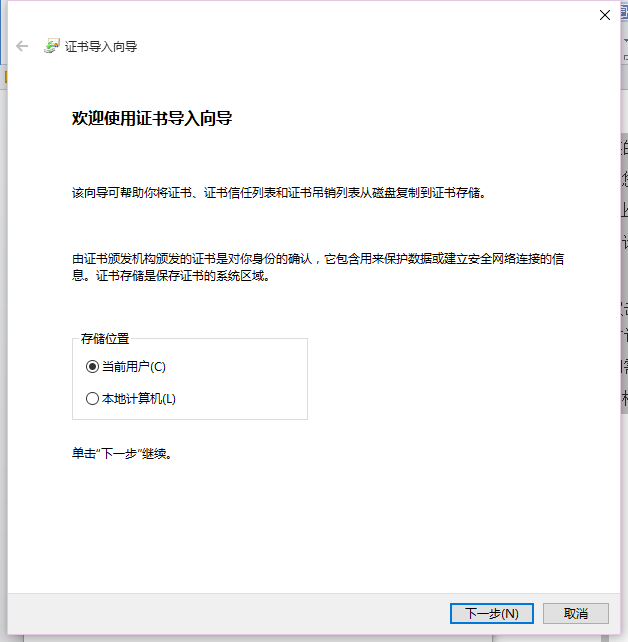Click the 下一步(N) button
Image resolution: width=628 pixels, height=642 pixels.
tap(492, 613)
